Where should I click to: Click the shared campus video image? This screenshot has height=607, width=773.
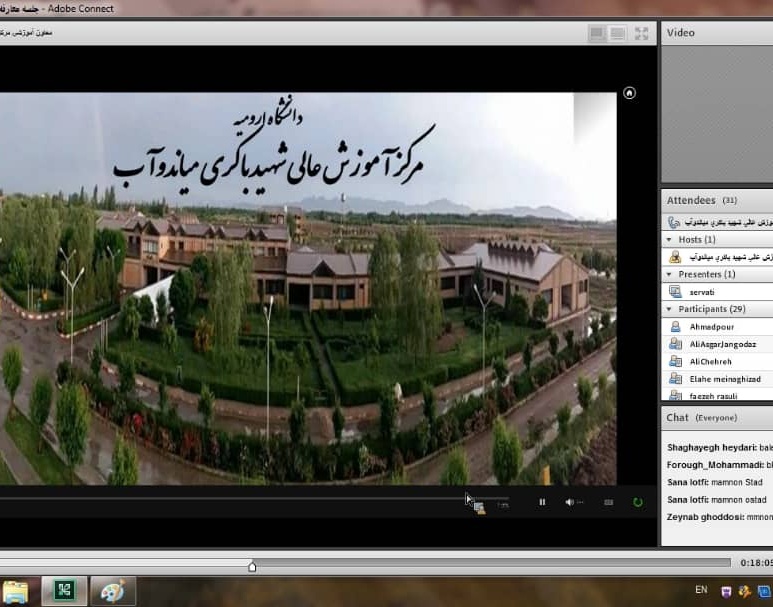308,288
